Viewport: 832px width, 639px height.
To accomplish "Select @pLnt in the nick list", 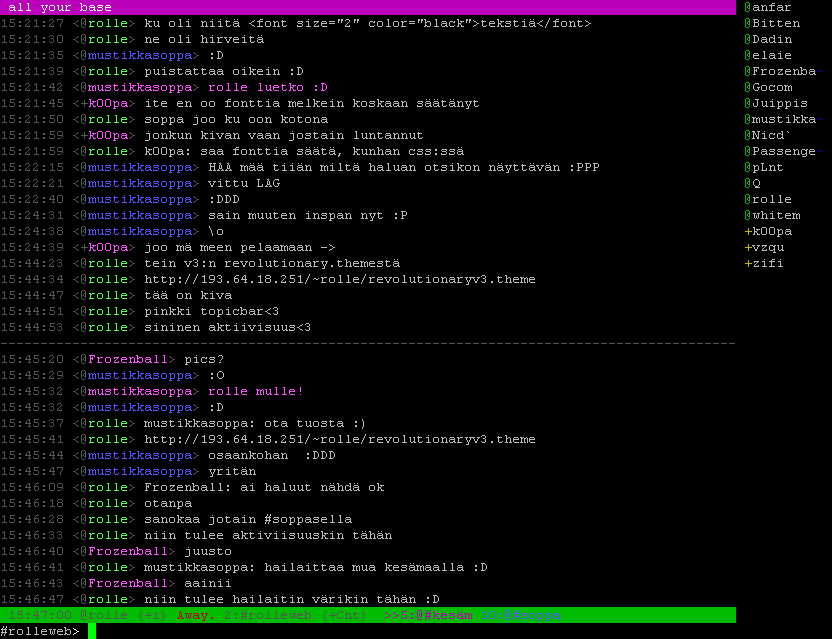I will pyautogui.click(x=764, y=167).
